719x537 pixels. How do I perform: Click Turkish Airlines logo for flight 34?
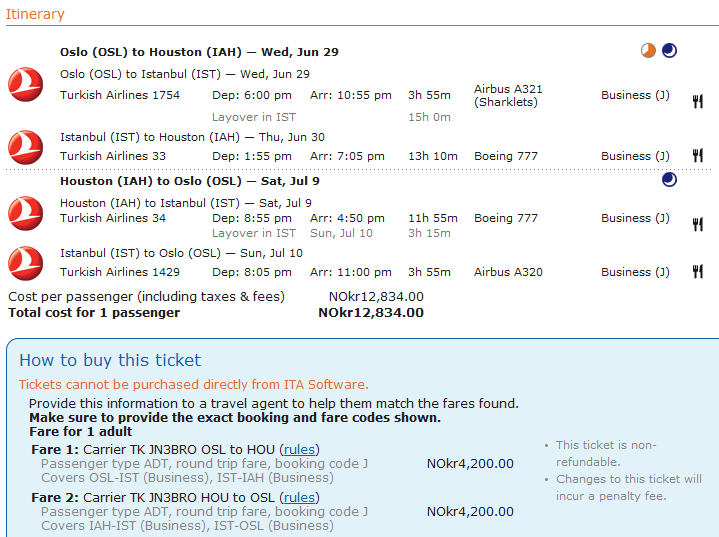[x=25, y=213]
